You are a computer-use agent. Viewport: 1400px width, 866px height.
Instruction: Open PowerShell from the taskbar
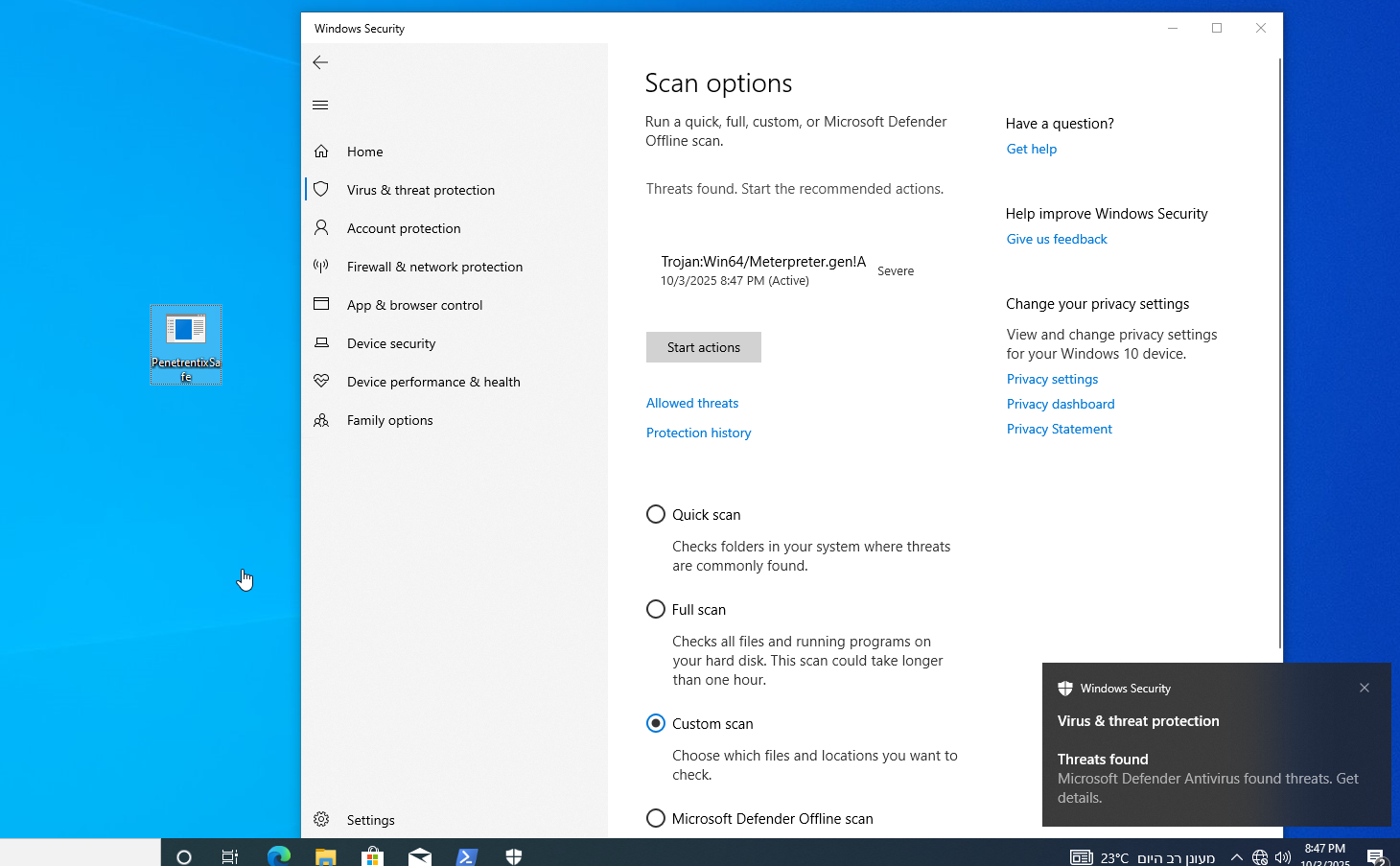coord(467,854)
